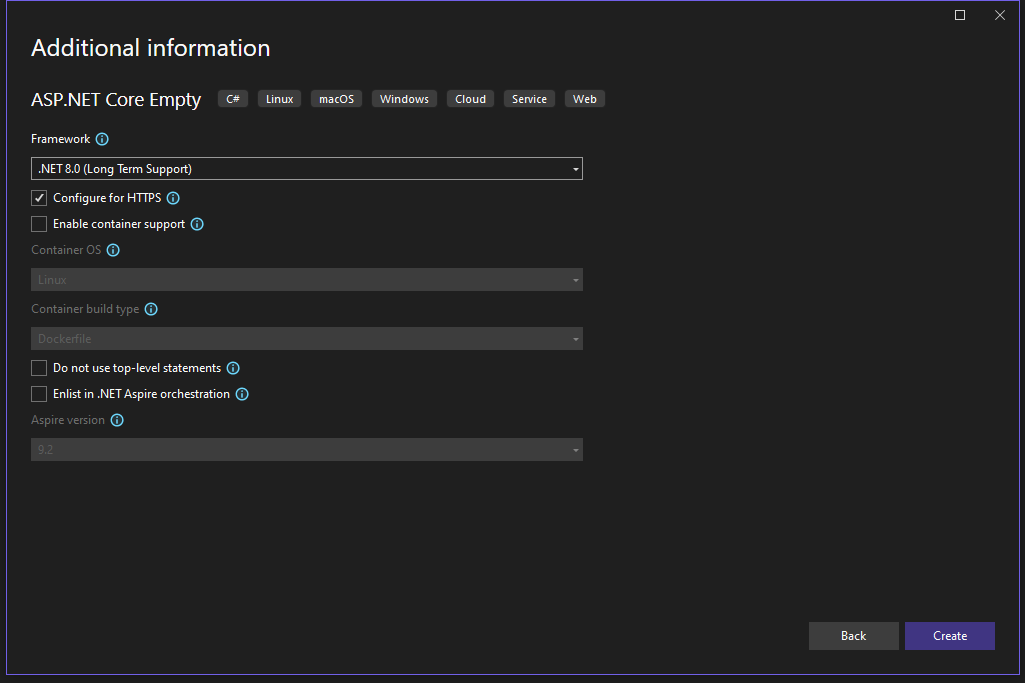The width and height of the screenshot is (1025, 683).
Task: Click the Cloud tag
Action: pos(471,99)
